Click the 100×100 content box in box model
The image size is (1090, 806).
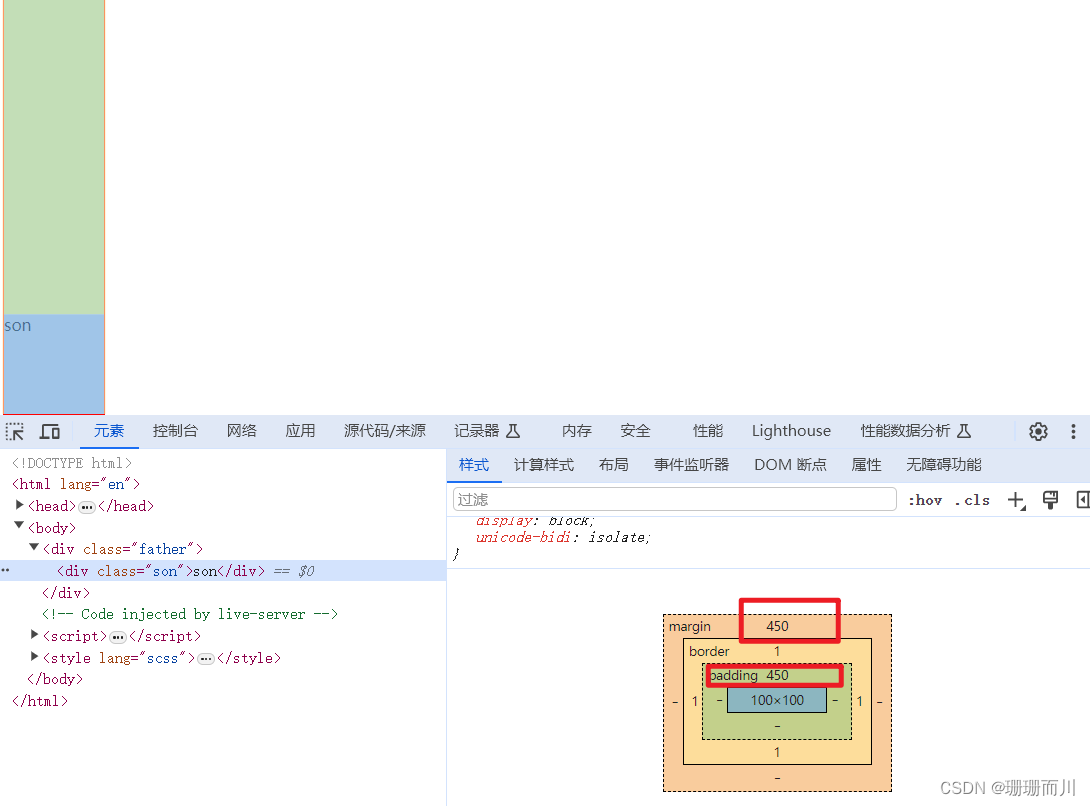coord(777,700)
